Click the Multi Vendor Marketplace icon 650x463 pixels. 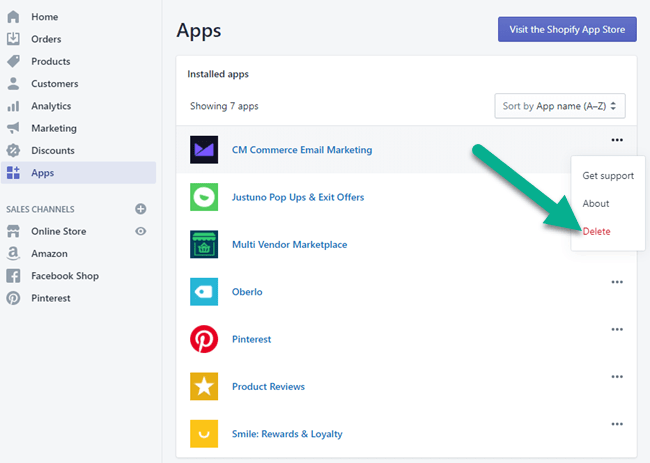click(204, 244)
